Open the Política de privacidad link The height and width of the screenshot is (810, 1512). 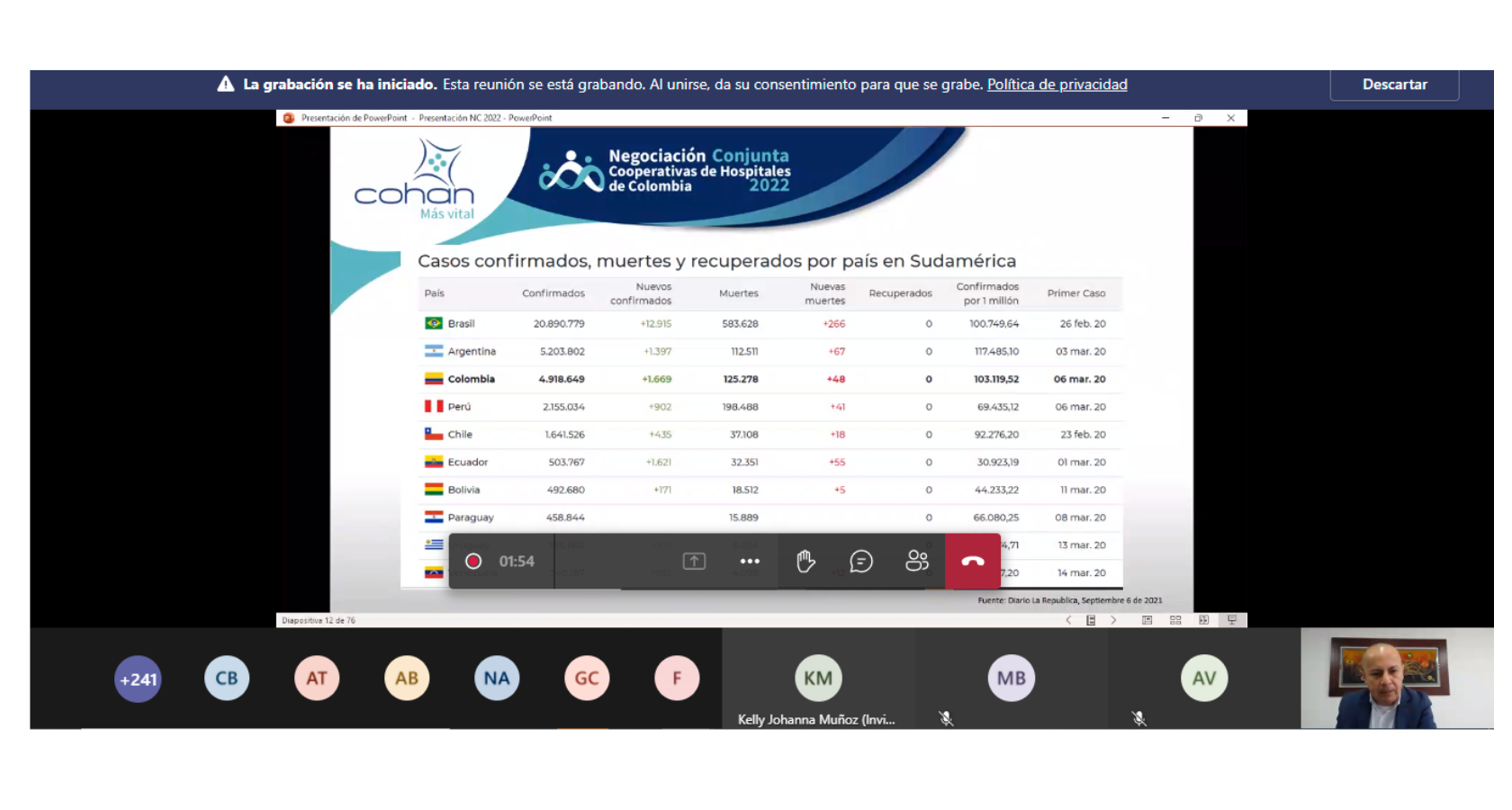pyautogui.click(x=1057, y=85)
